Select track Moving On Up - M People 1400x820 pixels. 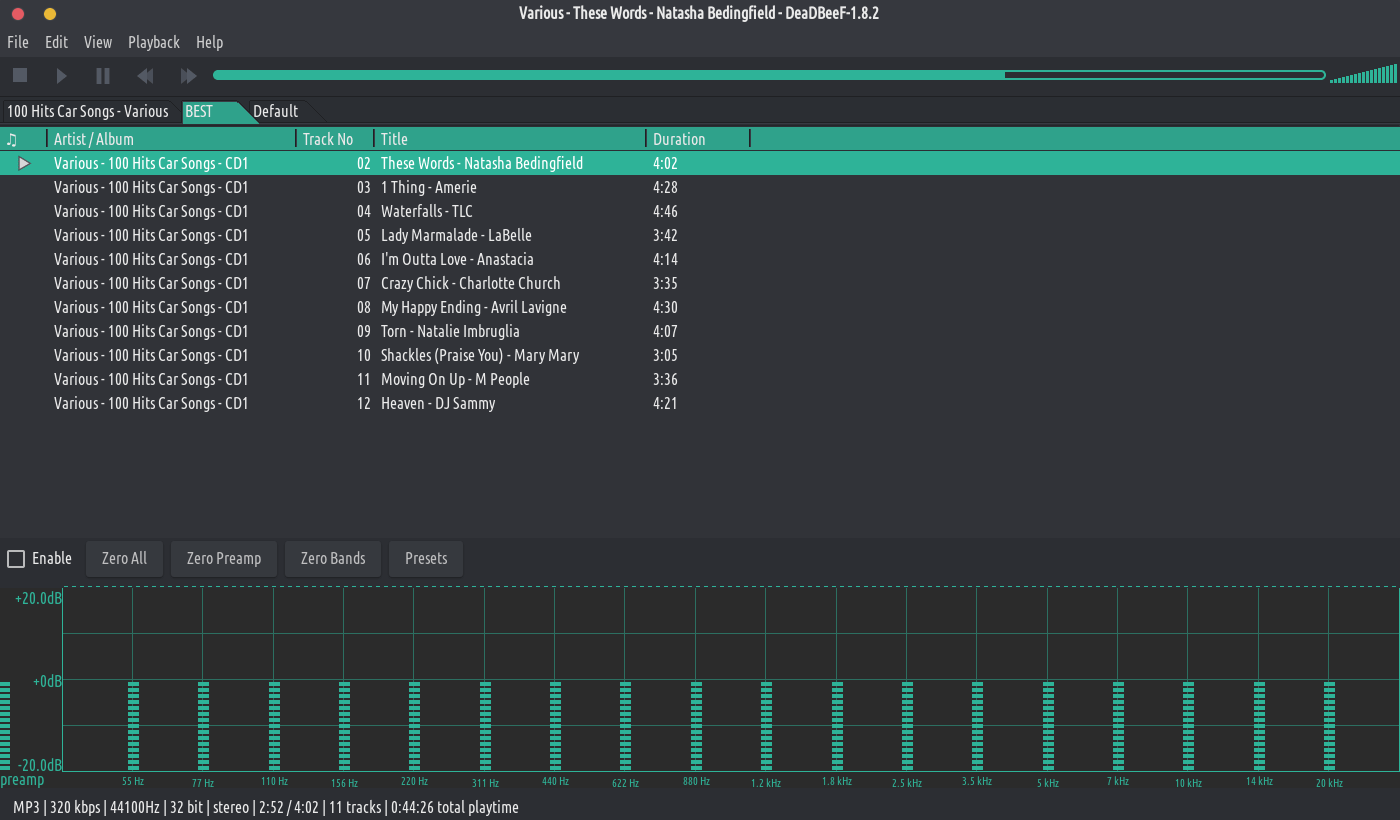(x=700, y=379)
